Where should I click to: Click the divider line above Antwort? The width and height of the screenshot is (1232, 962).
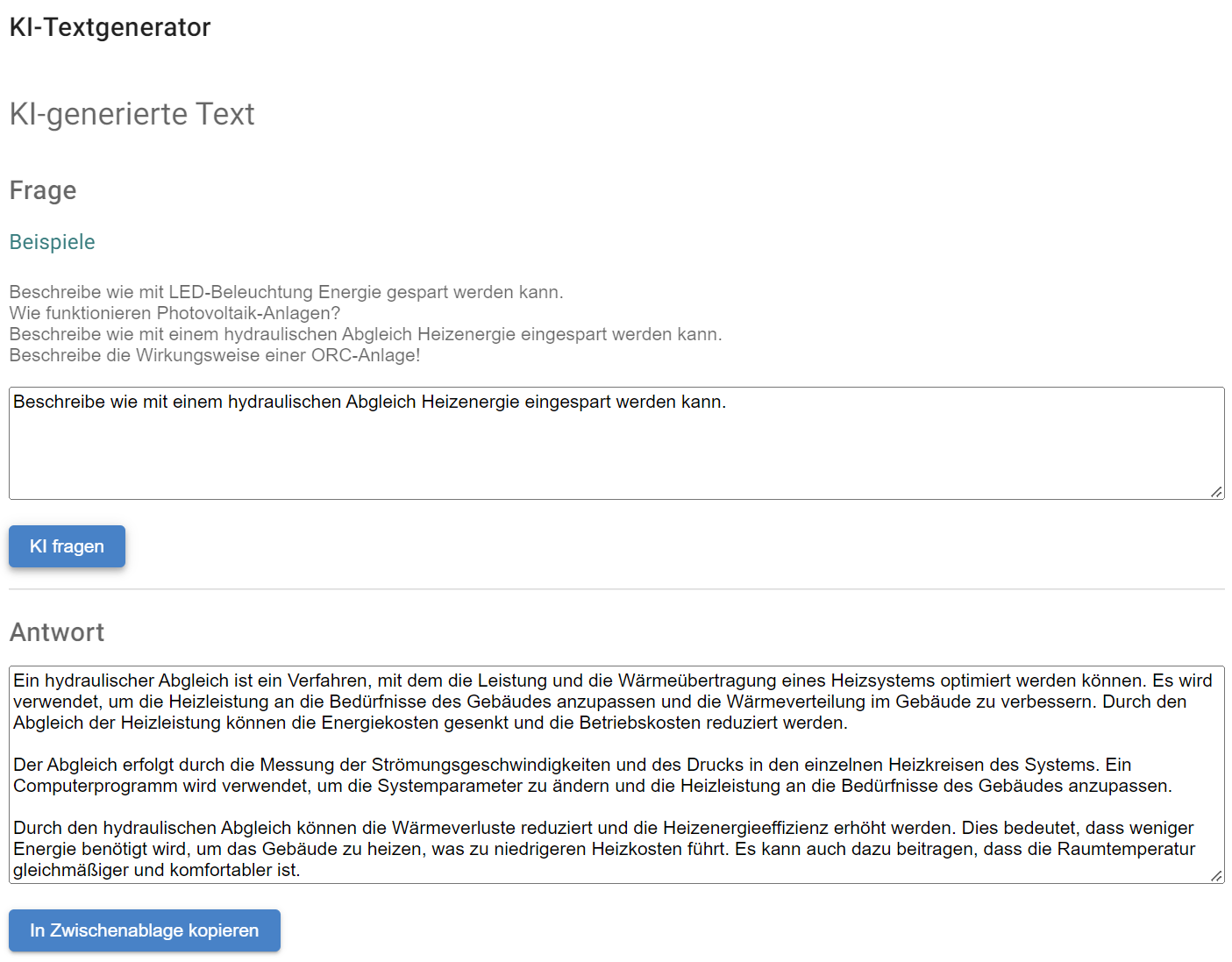pyautogui.click(x=616, y=589)
